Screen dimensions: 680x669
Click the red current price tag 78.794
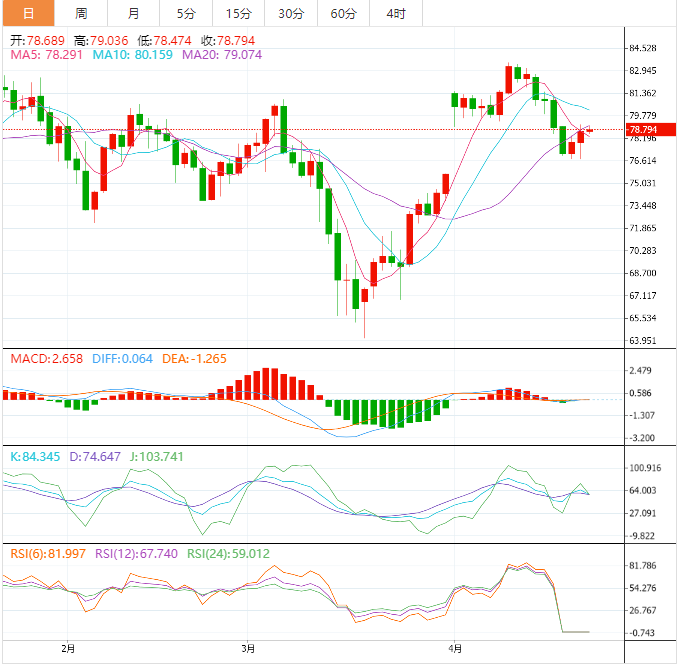pos(651,129)
